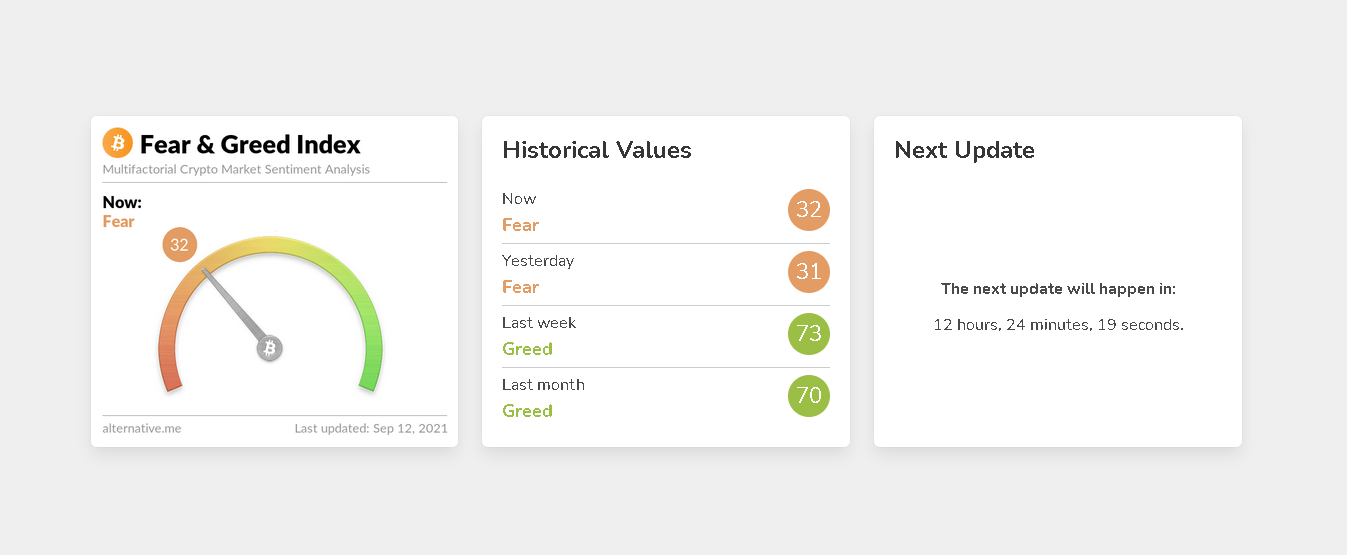Screen dimensions: 1347x555
Task: Click the red extreme-fear end of gauge
Action: pos(170,376)
